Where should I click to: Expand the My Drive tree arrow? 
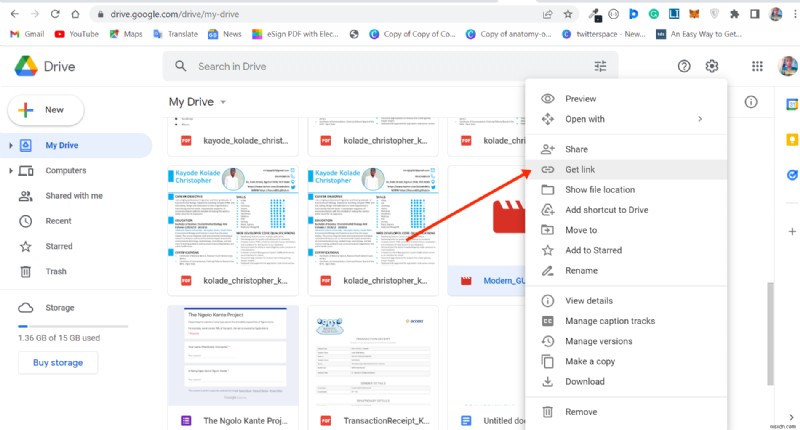click(10, 145)
